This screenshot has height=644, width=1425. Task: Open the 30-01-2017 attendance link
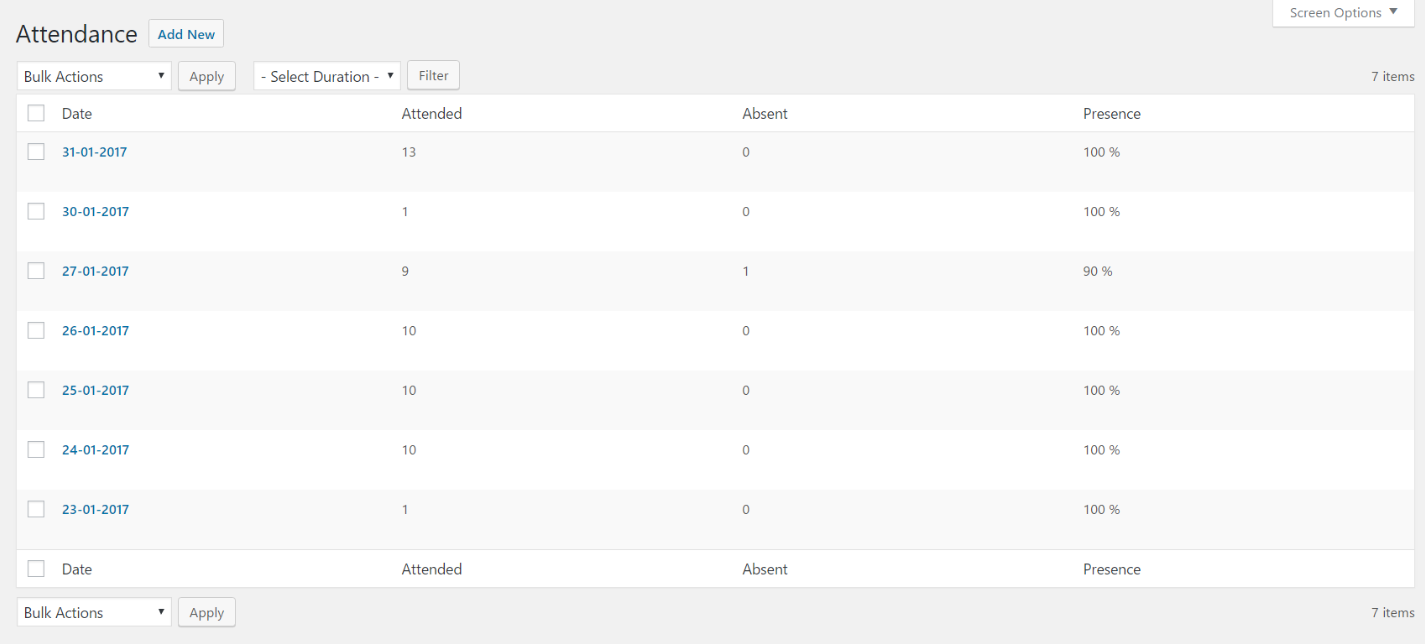click(95, 212)
